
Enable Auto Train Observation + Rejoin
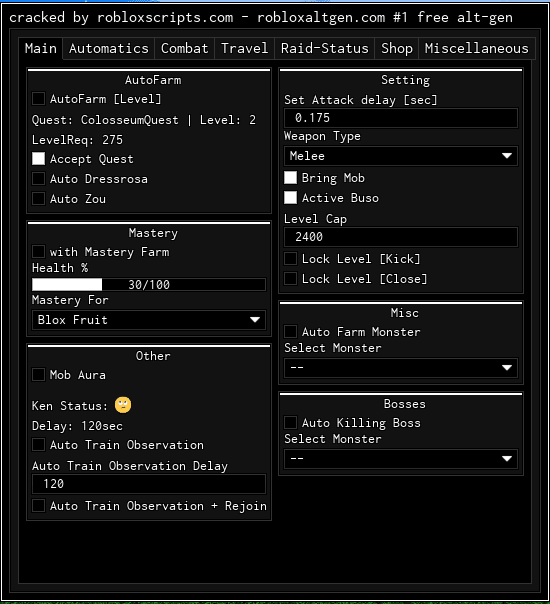point(38,505)
